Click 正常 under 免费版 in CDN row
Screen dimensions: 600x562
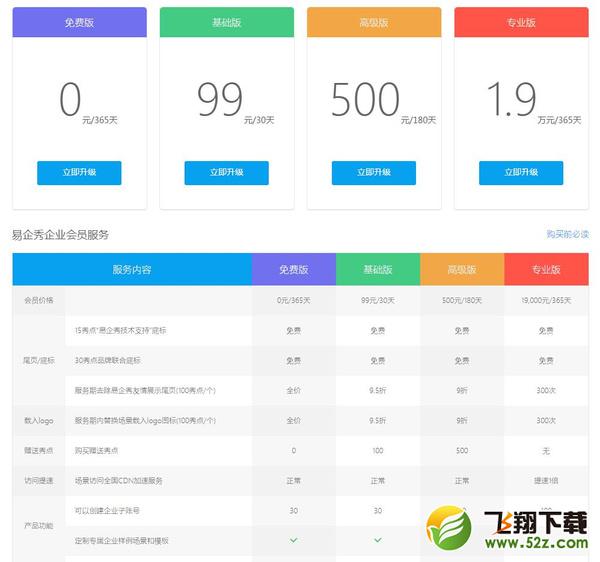(x=293, y=480)
